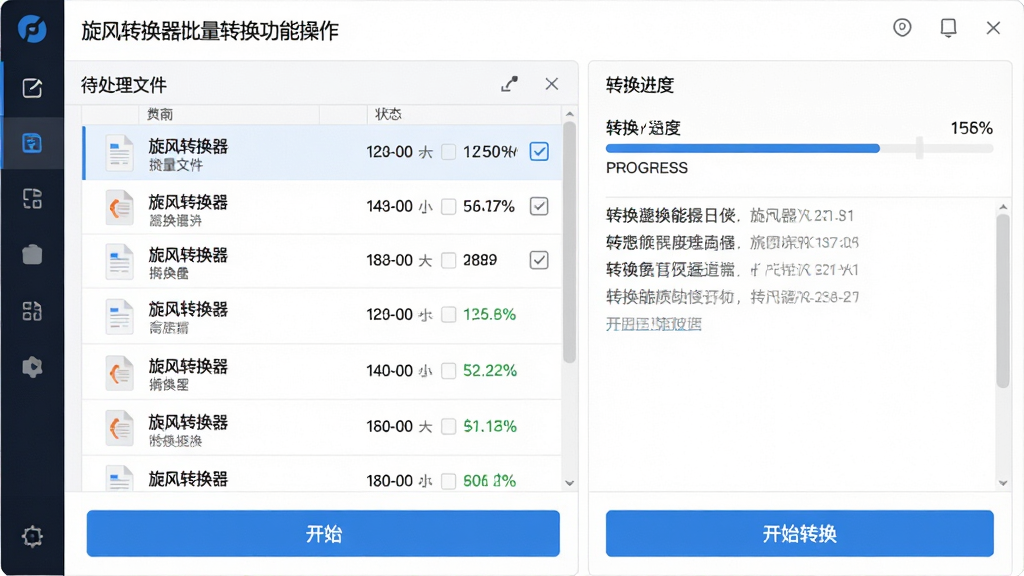Open settings gear at sidebar bottom
This screenshot has height=576, width=1024.
coord(32,537)
